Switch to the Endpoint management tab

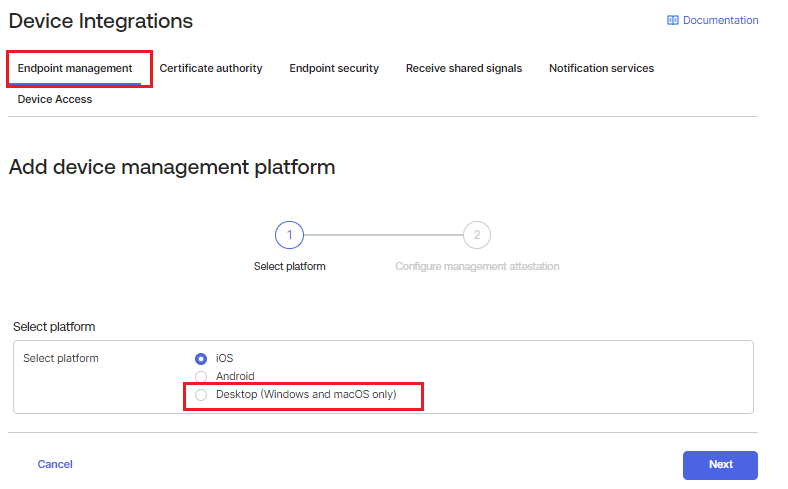pyautogui.click(x=75, y=68)
